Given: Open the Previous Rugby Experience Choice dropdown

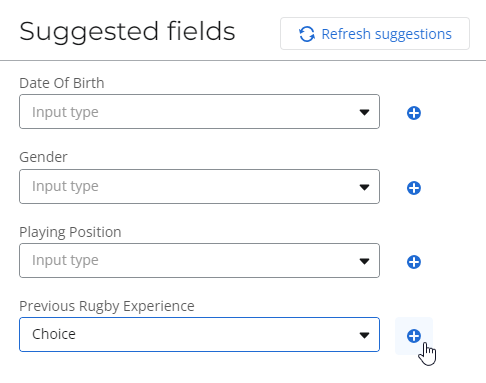Looking at the screenshot, I should (x=199, y=334).
